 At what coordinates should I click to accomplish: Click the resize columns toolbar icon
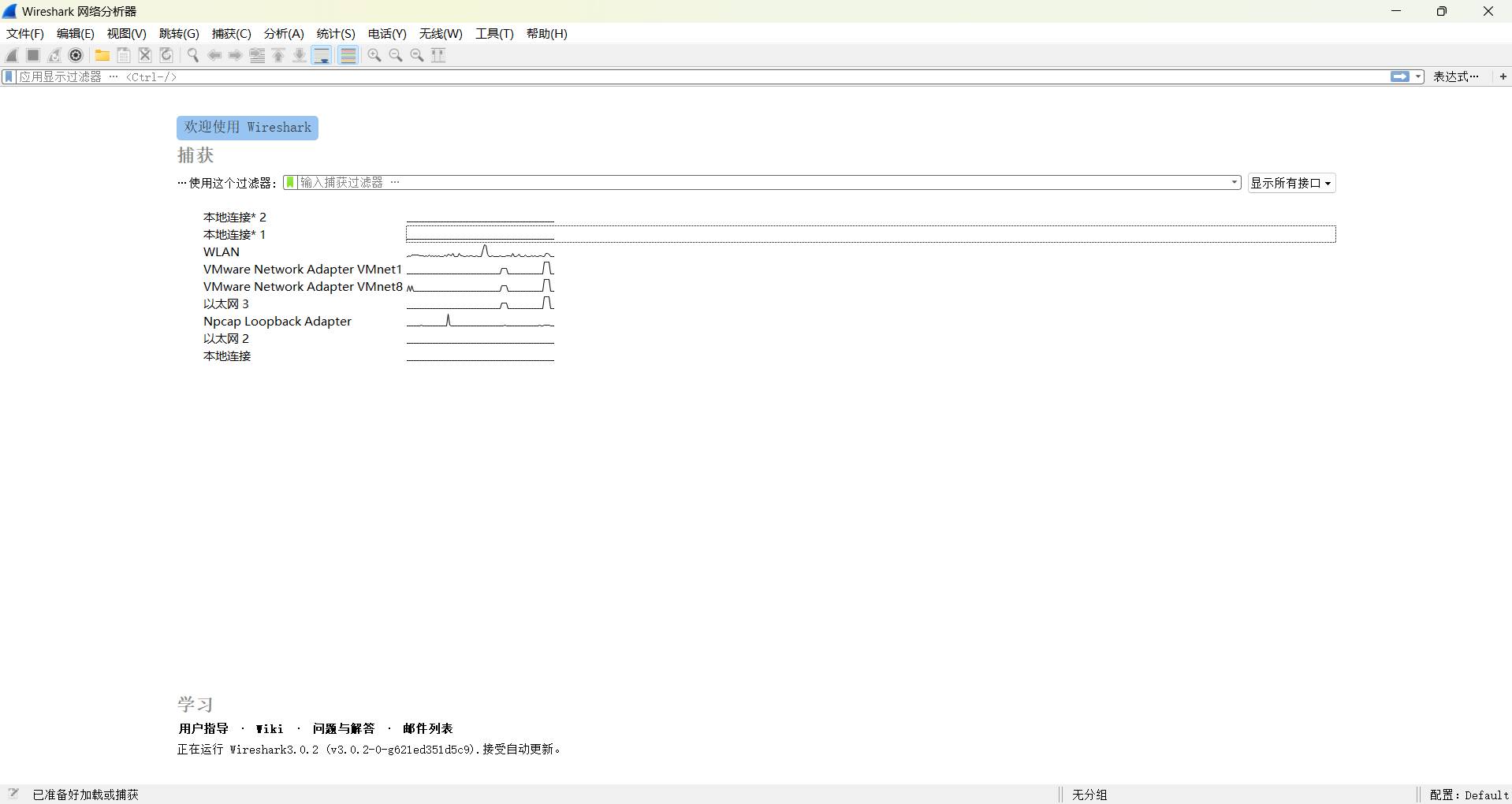pos(438,55)
